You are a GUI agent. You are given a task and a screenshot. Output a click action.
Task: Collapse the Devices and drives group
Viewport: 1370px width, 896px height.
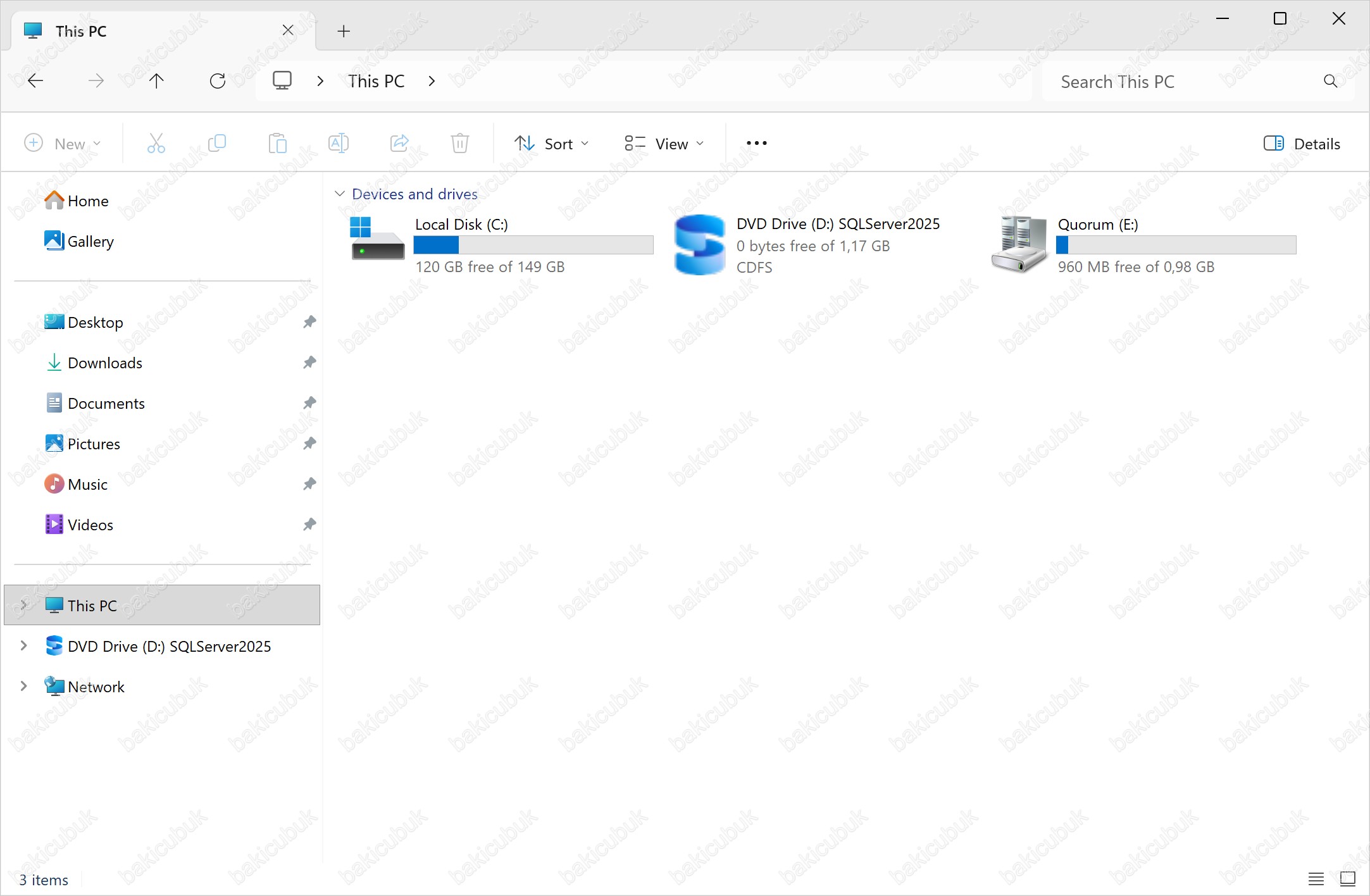340,194
